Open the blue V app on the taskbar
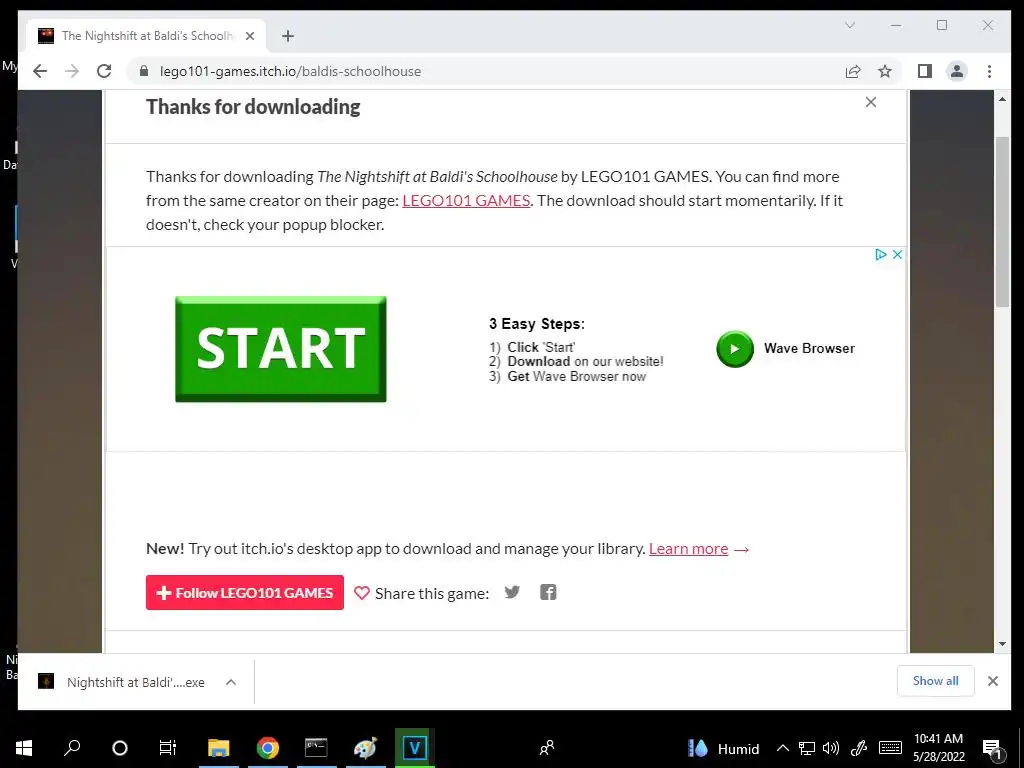Image resolution: width=1024 pixels, height=768 pixels. 415,748
